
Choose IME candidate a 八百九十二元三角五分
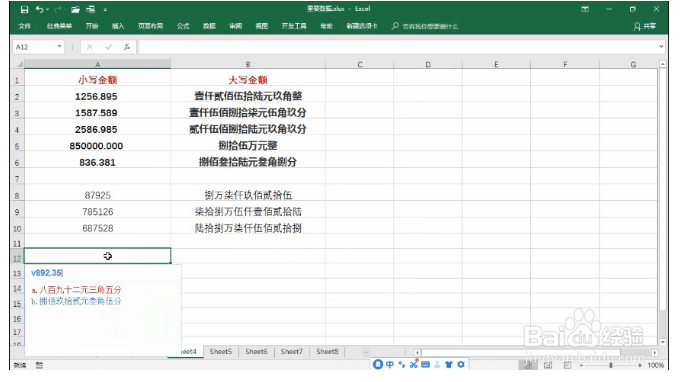click(76, 290)
